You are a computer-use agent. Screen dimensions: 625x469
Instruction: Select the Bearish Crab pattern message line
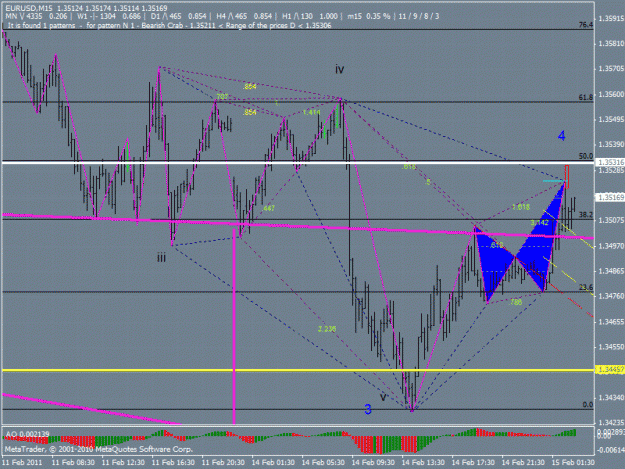(x=169, y=26)
